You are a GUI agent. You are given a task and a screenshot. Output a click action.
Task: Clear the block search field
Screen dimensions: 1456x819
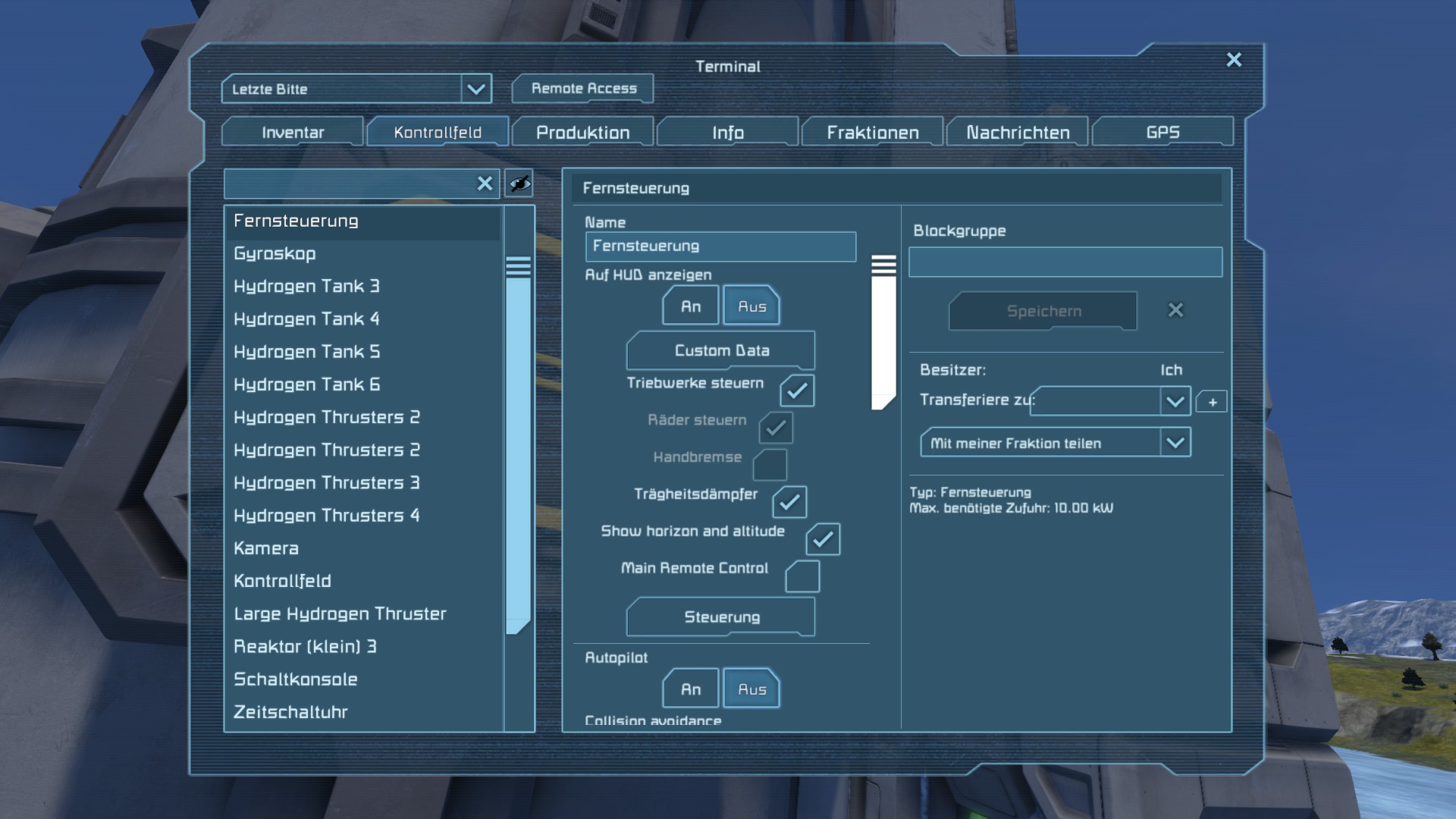(x=485, y=184)
